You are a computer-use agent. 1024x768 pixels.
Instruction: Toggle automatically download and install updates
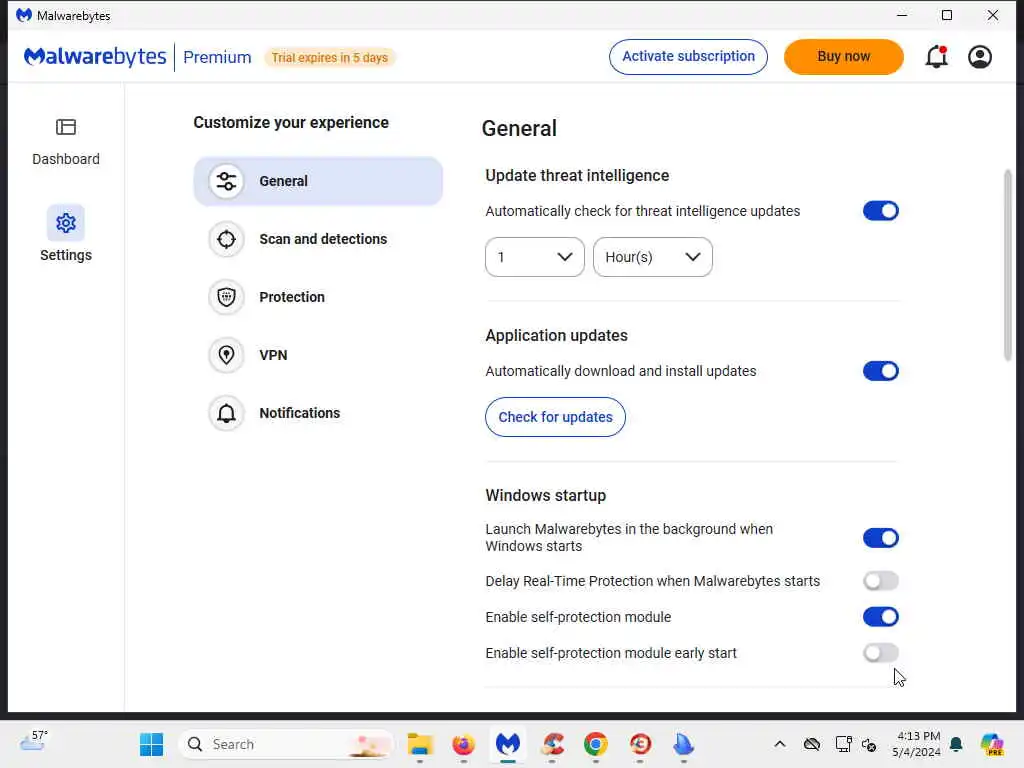(880, 371)
